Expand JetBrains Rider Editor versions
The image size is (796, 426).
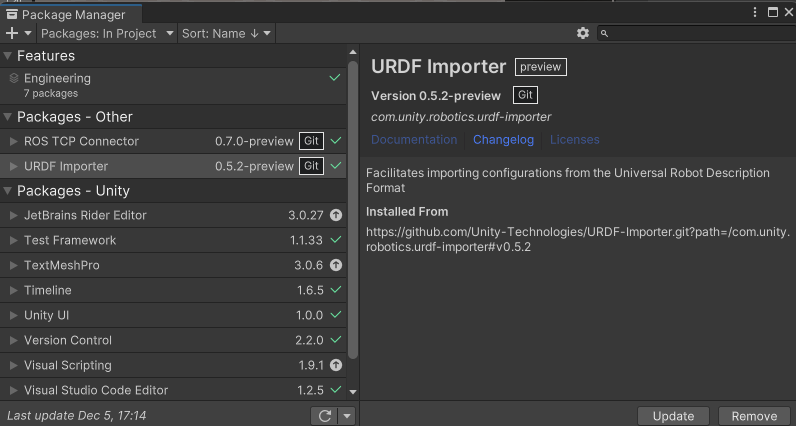point(14,215)
